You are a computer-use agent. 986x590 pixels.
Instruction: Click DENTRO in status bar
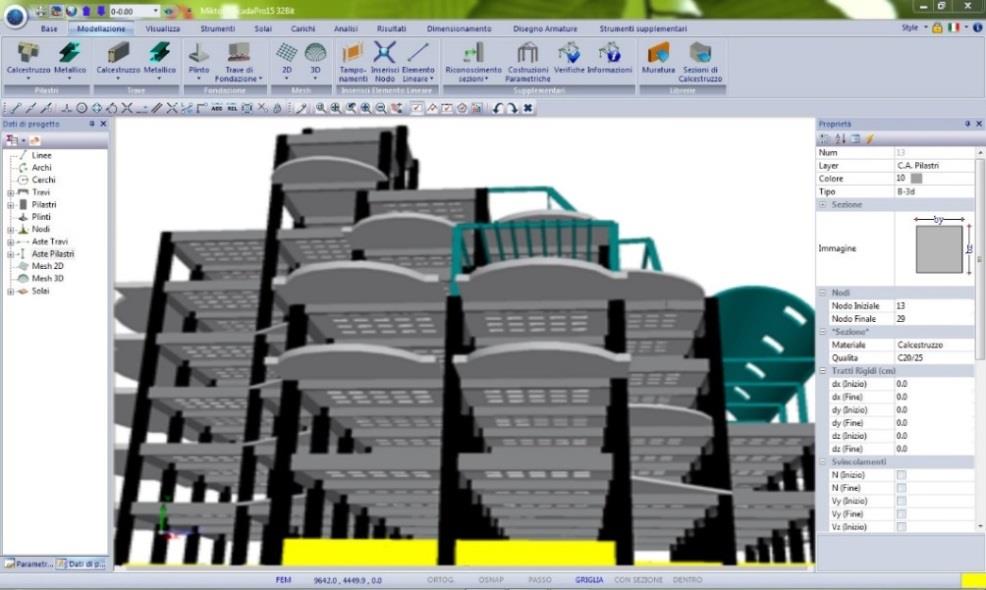coord(687,580)
